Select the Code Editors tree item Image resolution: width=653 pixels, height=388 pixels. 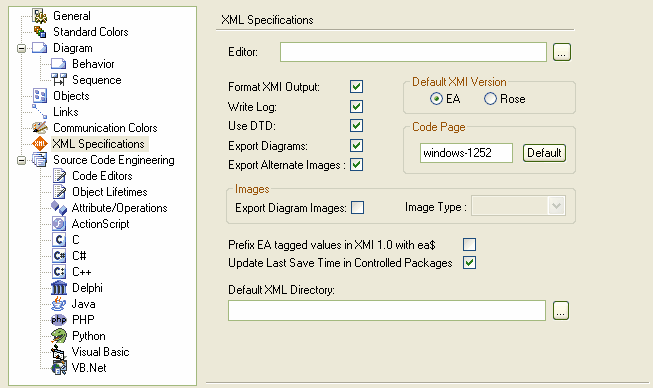point(102,176)
